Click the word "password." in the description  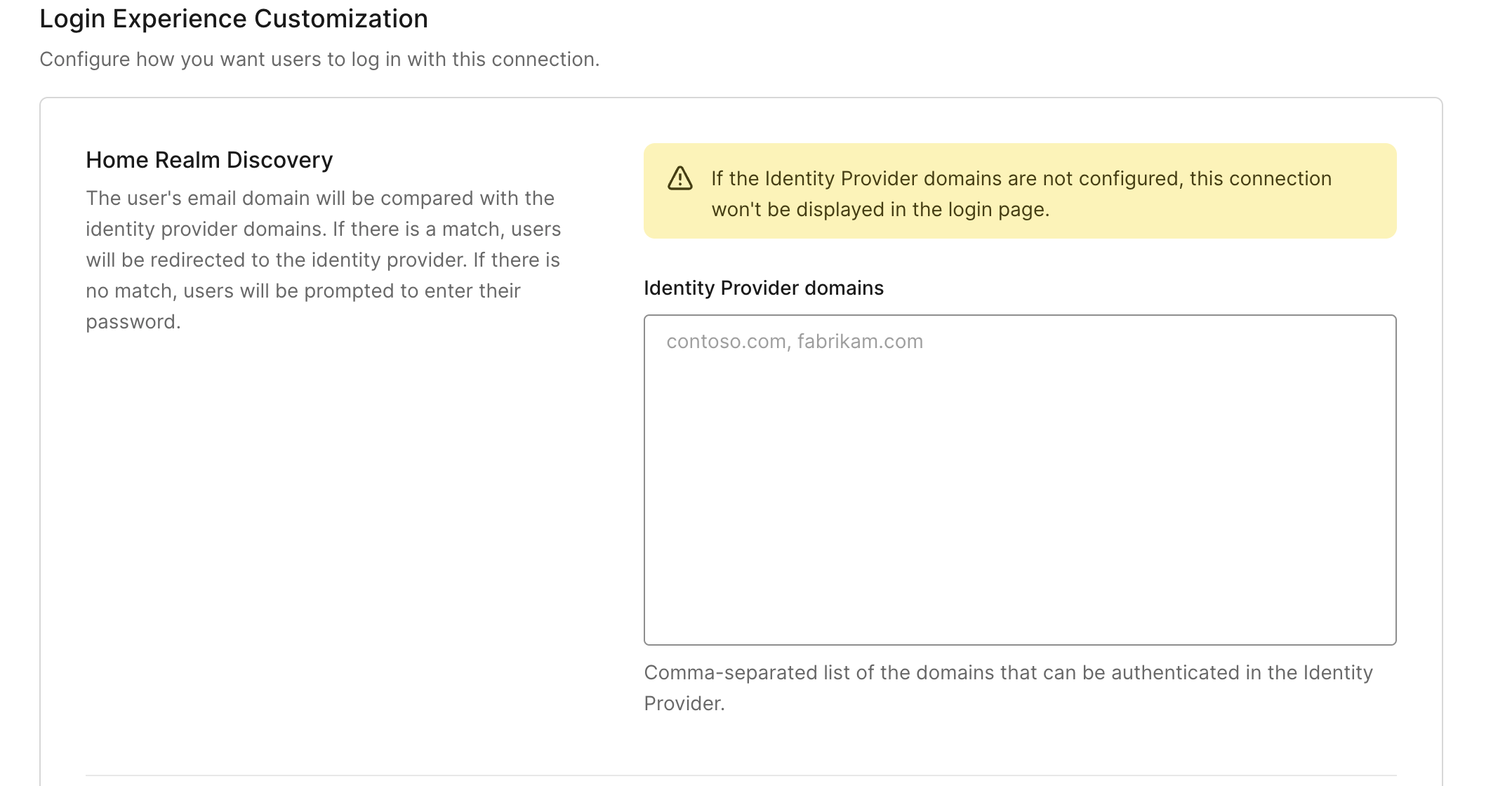(133, 321)
